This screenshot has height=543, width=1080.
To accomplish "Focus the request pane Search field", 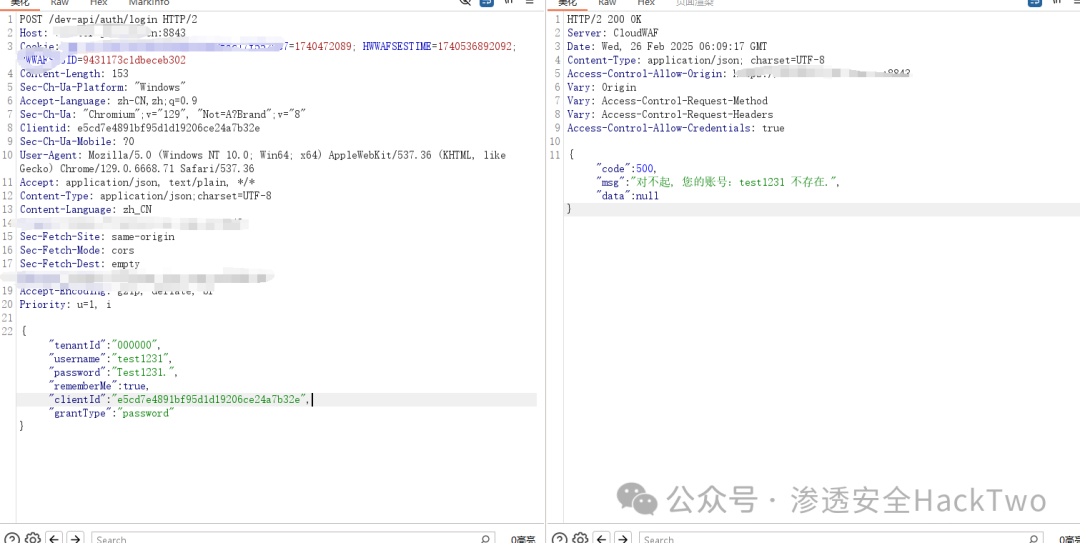I will (x=293, y=539).
